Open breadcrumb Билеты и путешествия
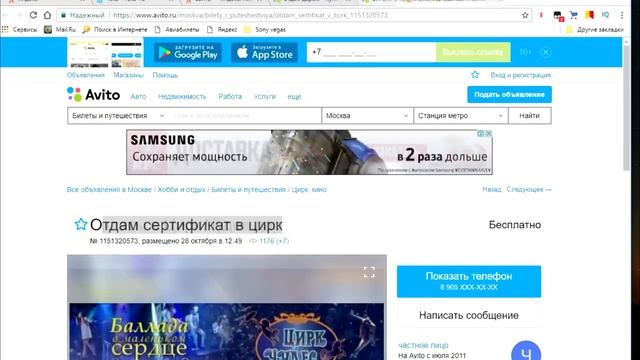The image size is (640, 360). pos(249,189)
